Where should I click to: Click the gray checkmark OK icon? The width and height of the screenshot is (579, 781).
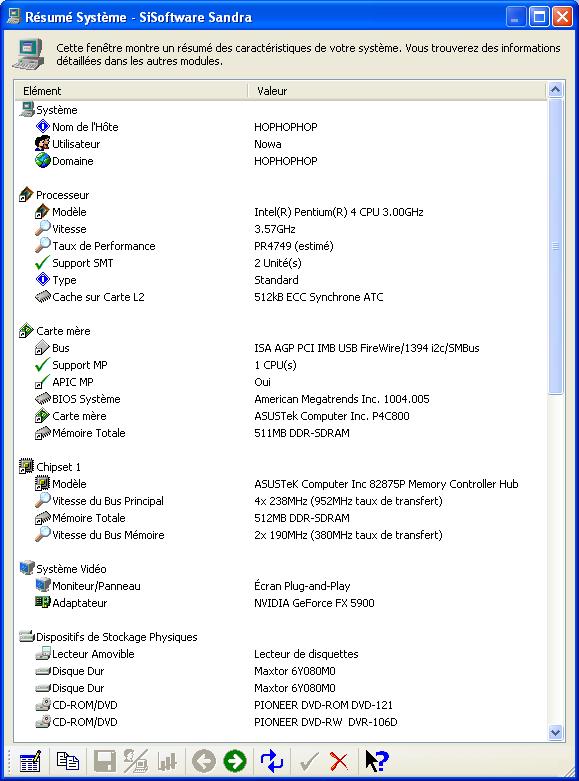click(x=309, y=762)
